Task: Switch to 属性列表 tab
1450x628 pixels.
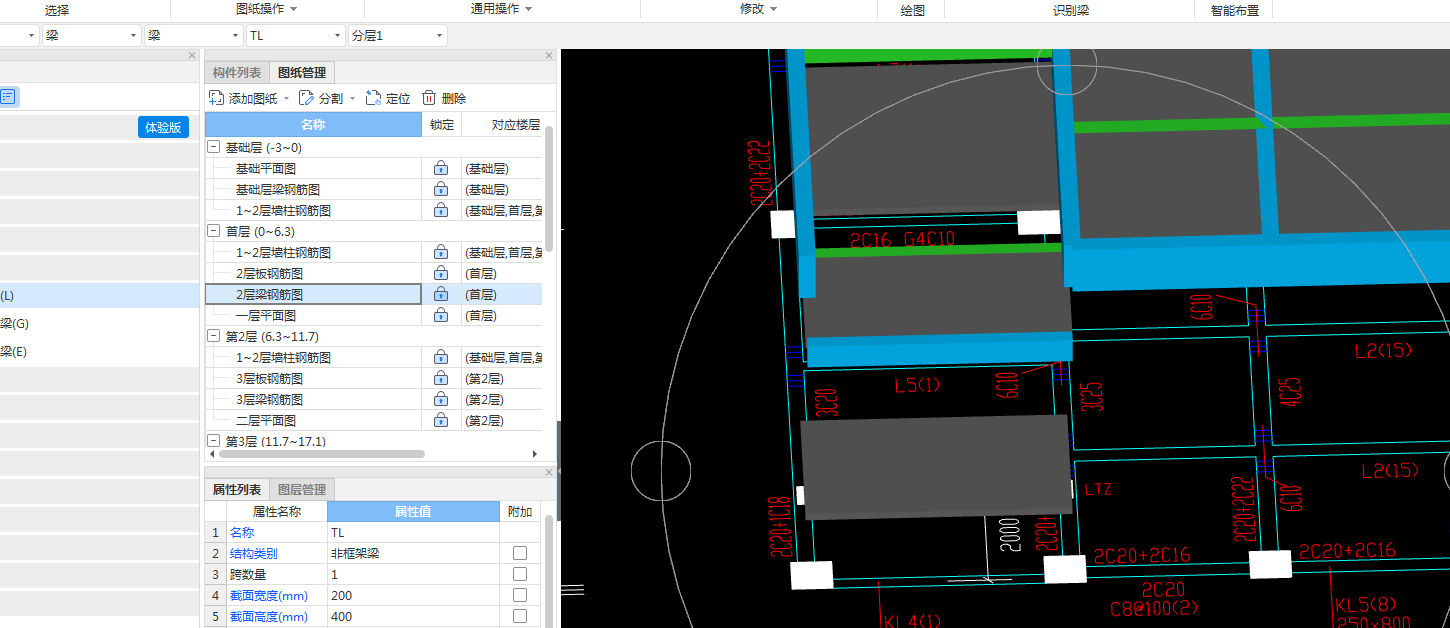Action: pos(237,490)
